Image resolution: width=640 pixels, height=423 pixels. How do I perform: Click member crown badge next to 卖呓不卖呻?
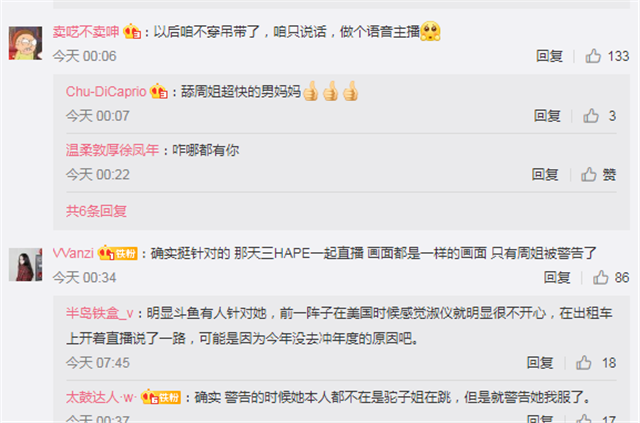(x=132, y=31)
